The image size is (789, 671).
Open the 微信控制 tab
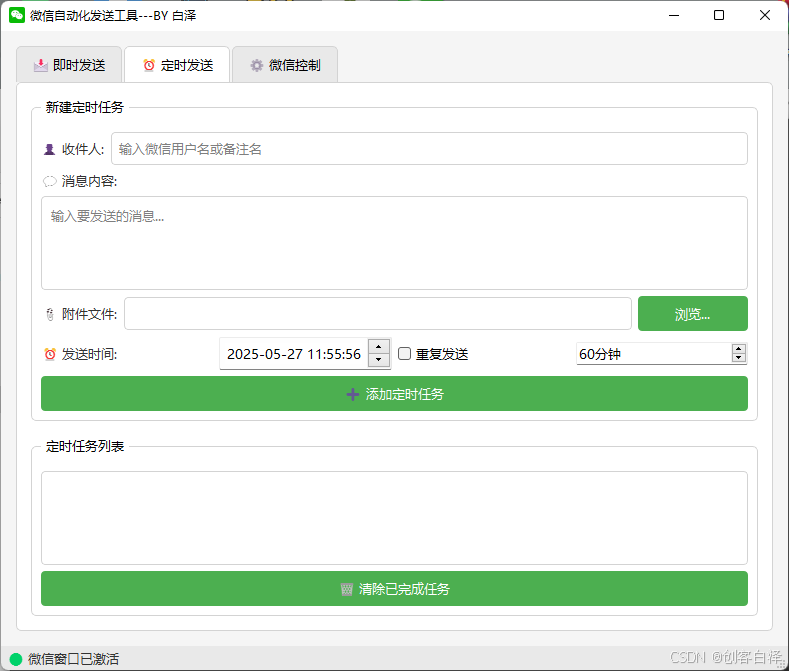point(285,65)
